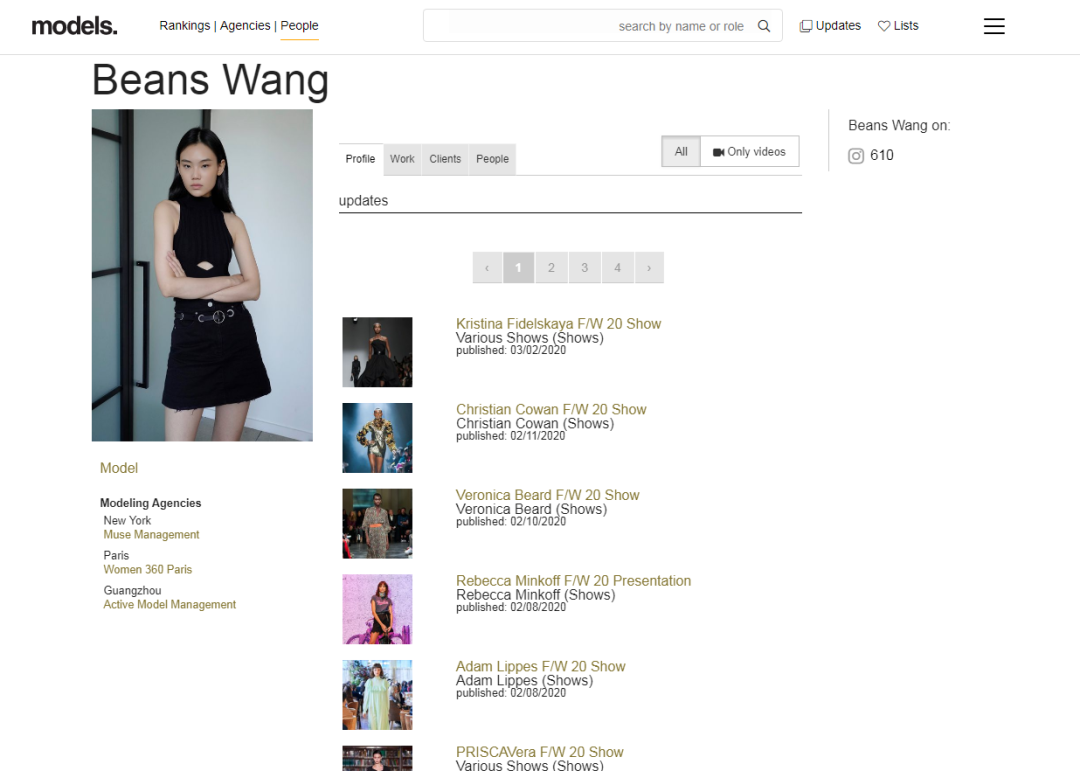Switch to the Work tab

pyautogui.click(x=402, y=159)
